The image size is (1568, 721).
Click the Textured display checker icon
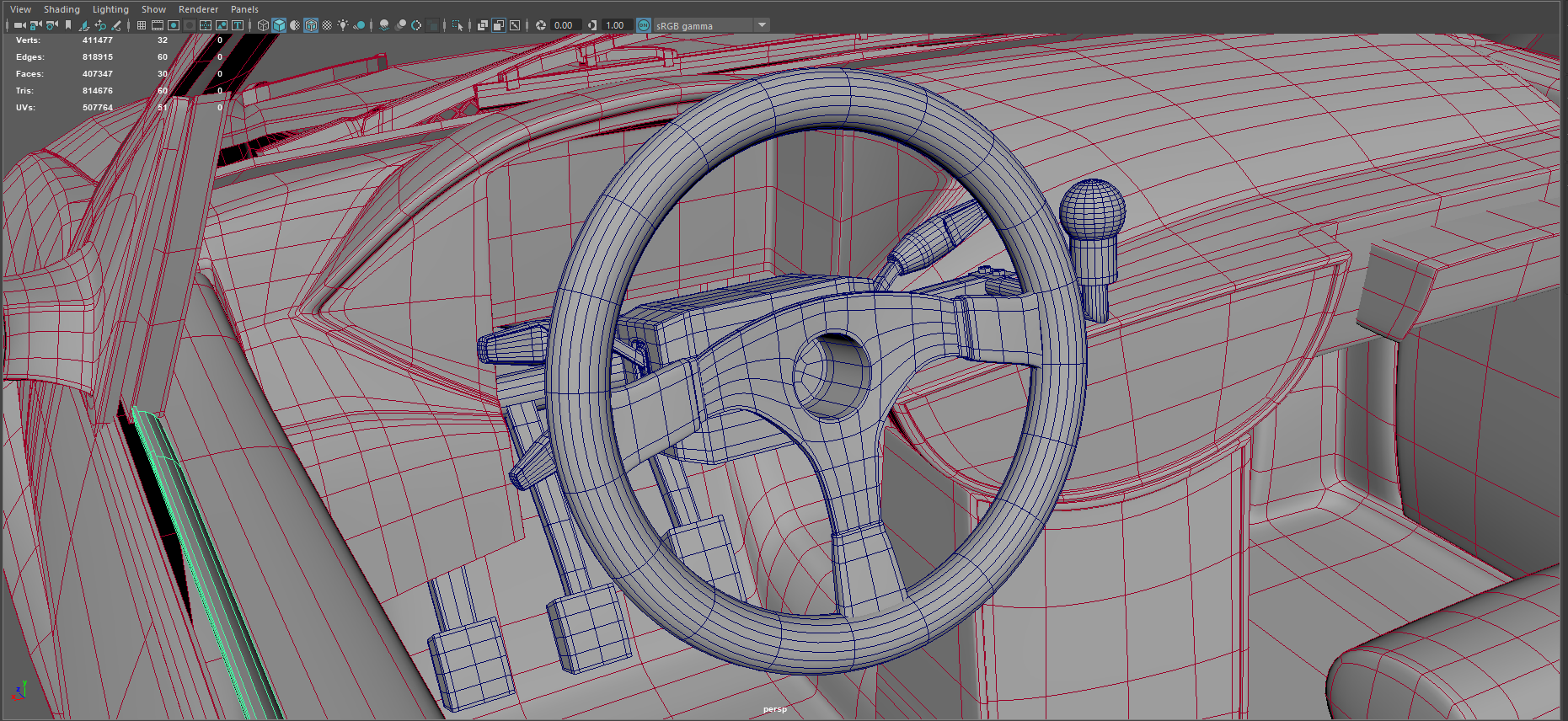click(x=327, y=25)
